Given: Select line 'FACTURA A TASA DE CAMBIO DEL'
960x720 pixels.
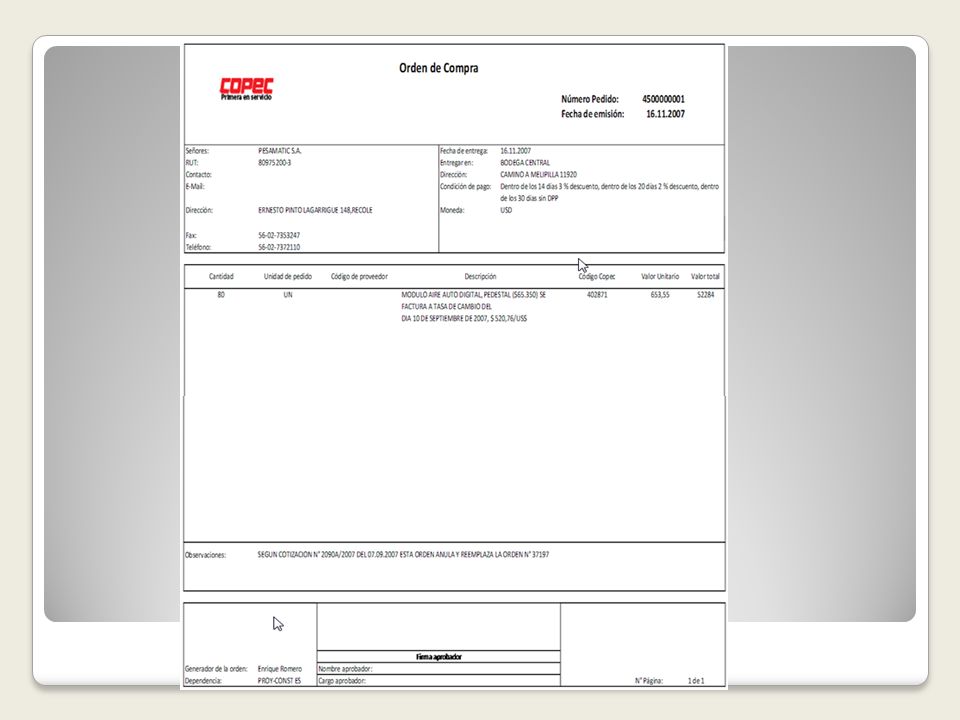Looking at the screenshot, I should [x=446, y=306].
